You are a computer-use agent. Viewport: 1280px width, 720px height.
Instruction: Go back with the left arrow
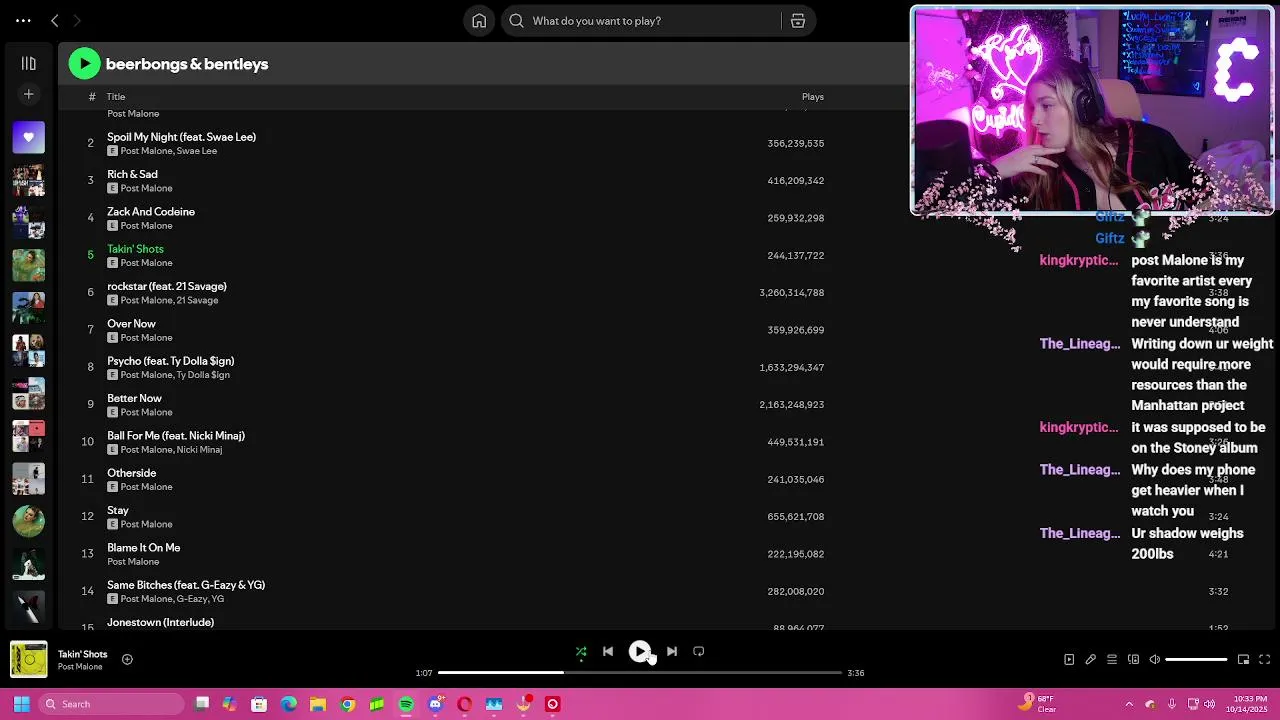[55, 20]
